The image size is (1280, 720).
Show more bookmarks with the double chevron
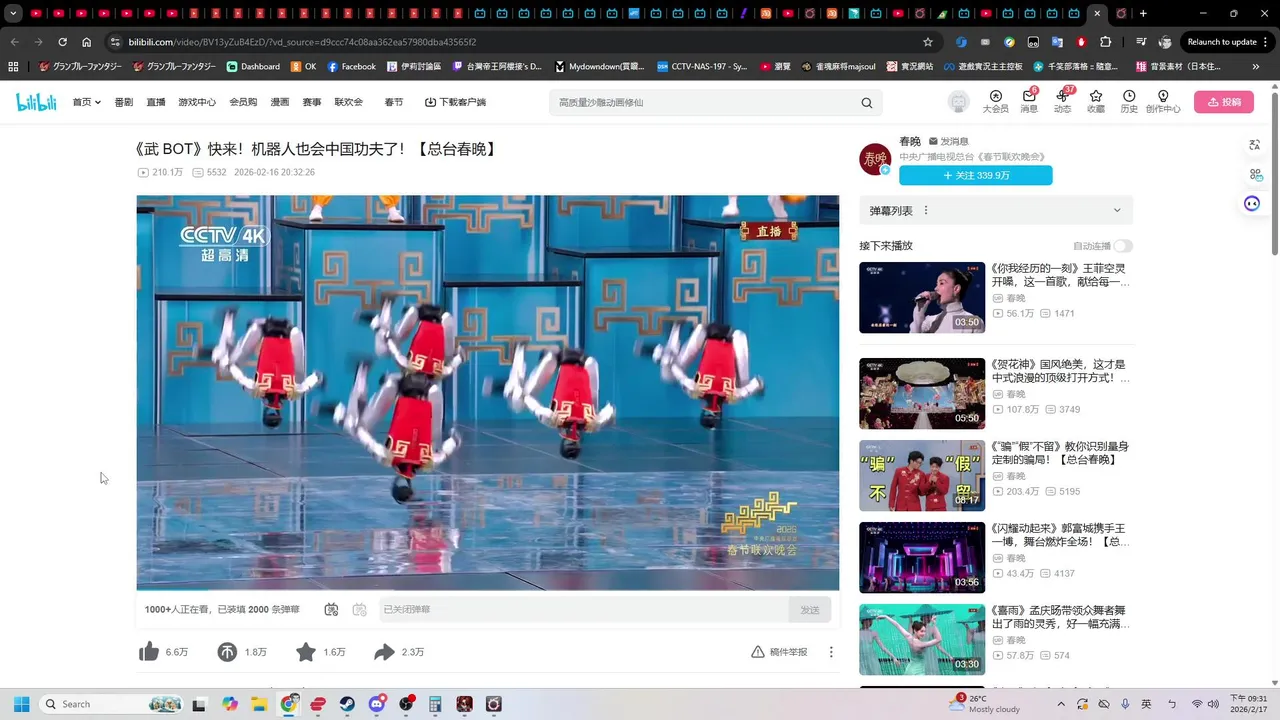pyautogui.click(x=1257, y=66)
